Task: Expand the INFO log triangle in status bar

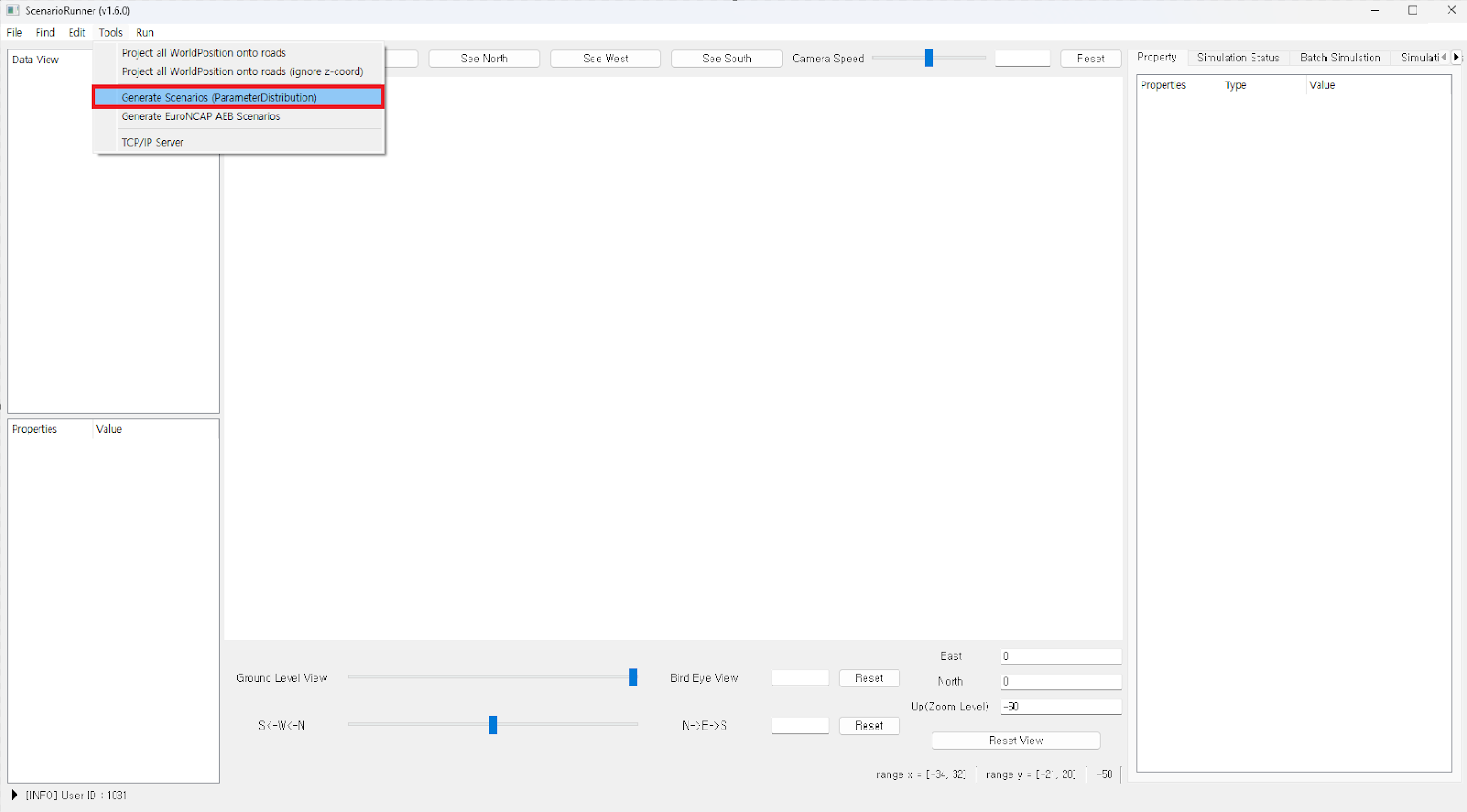Action: 14,795
